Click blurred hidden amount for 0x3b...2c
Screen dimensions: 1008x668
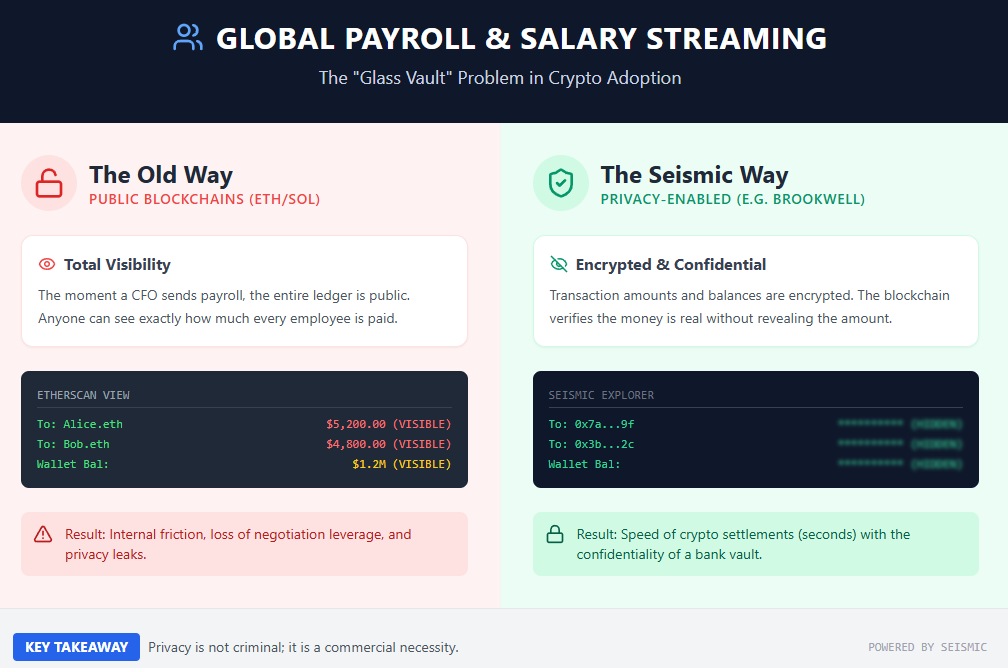900,444
